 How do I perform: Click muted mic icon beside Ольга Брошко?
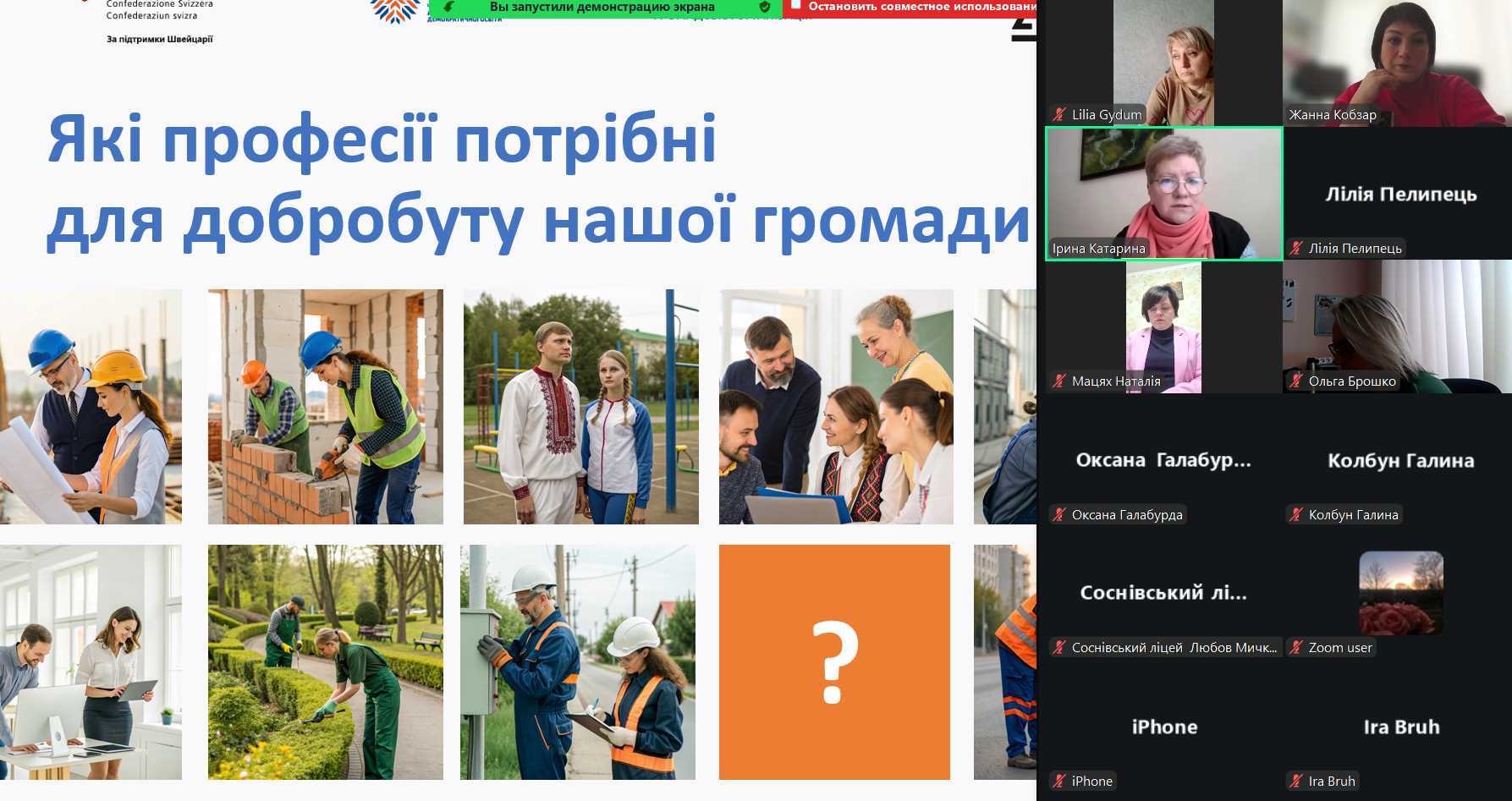[1295, 381]
